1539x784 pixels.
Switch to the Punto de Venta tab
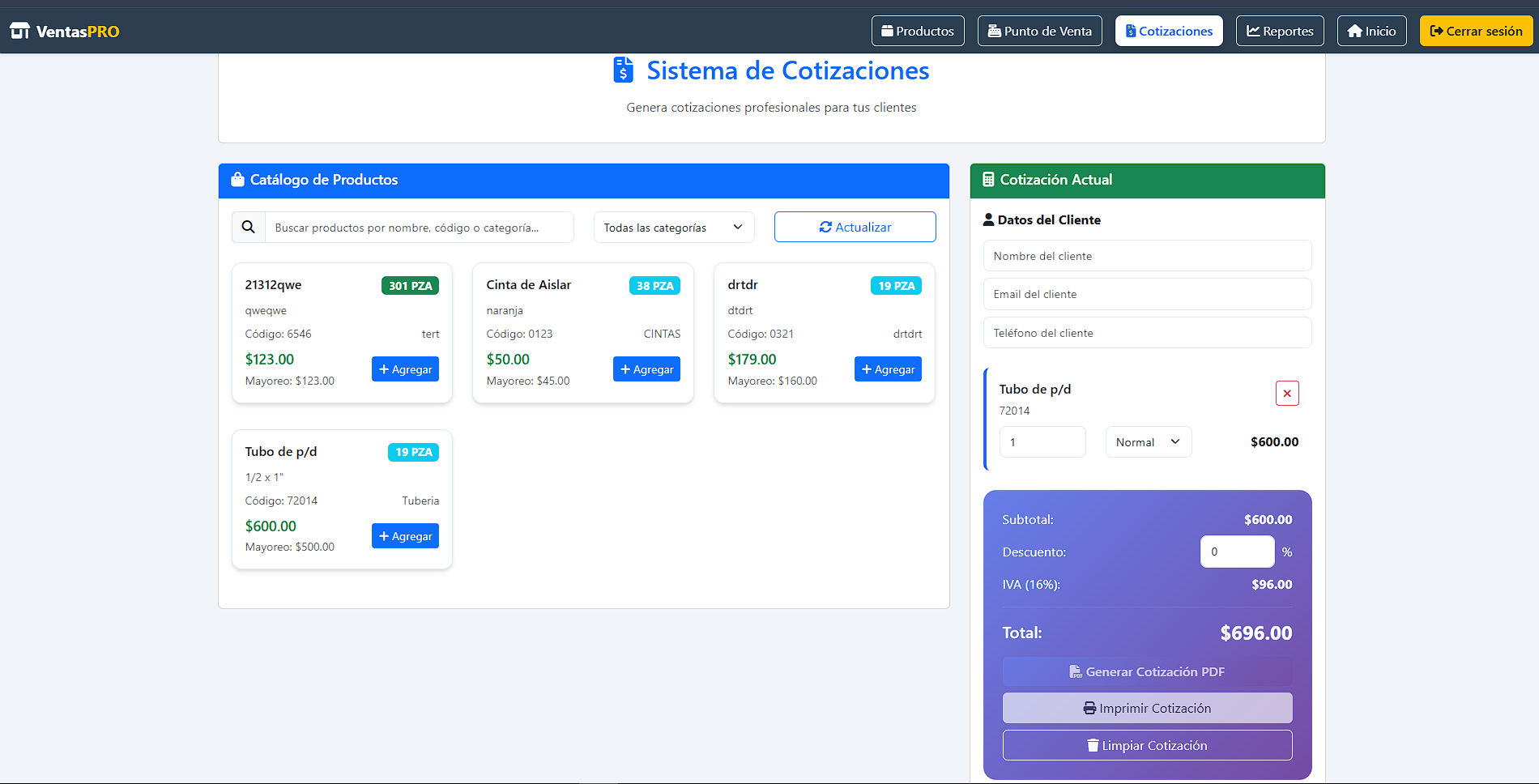point(1039,30)
